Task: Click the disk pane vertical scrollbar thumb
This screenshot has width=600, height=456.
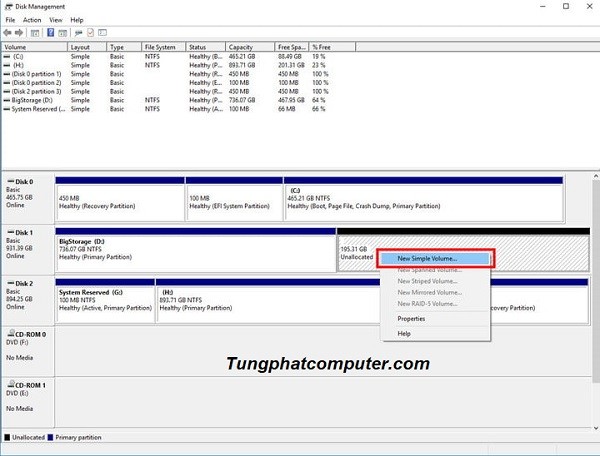Action: [596, 281]
